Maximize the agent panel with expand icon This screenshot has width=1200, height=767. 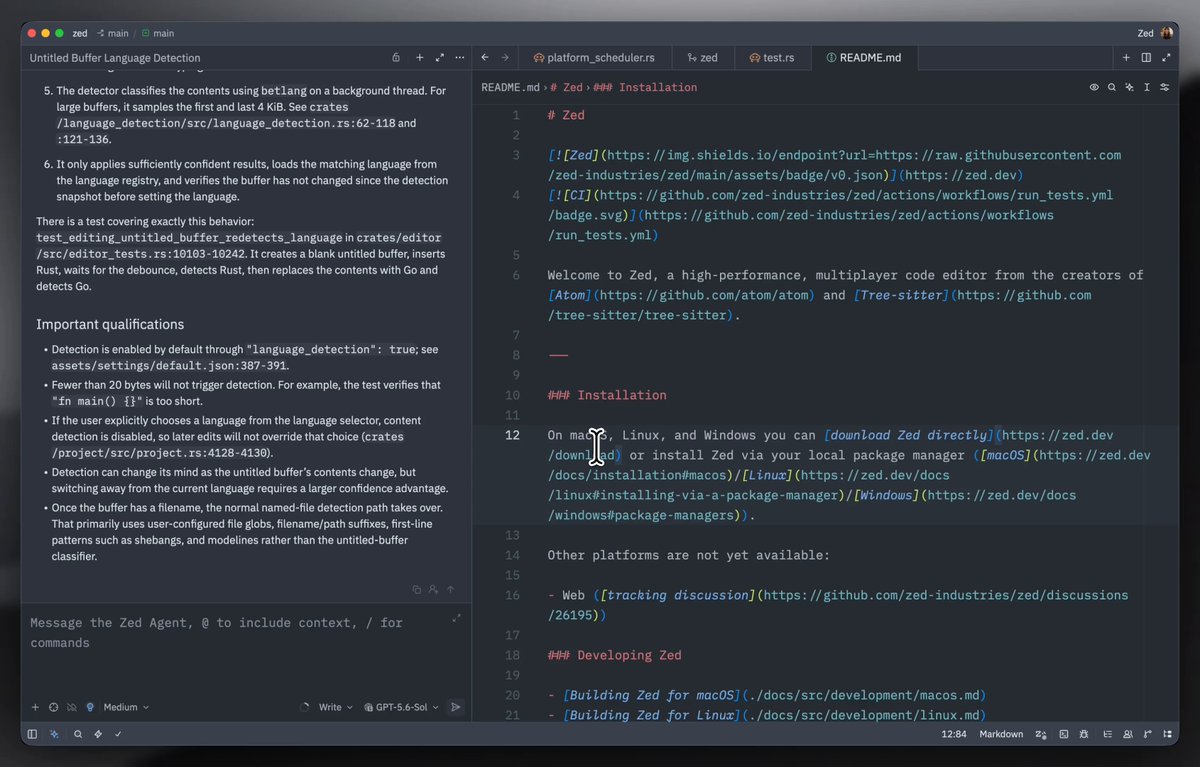click(x=440, y=58)
